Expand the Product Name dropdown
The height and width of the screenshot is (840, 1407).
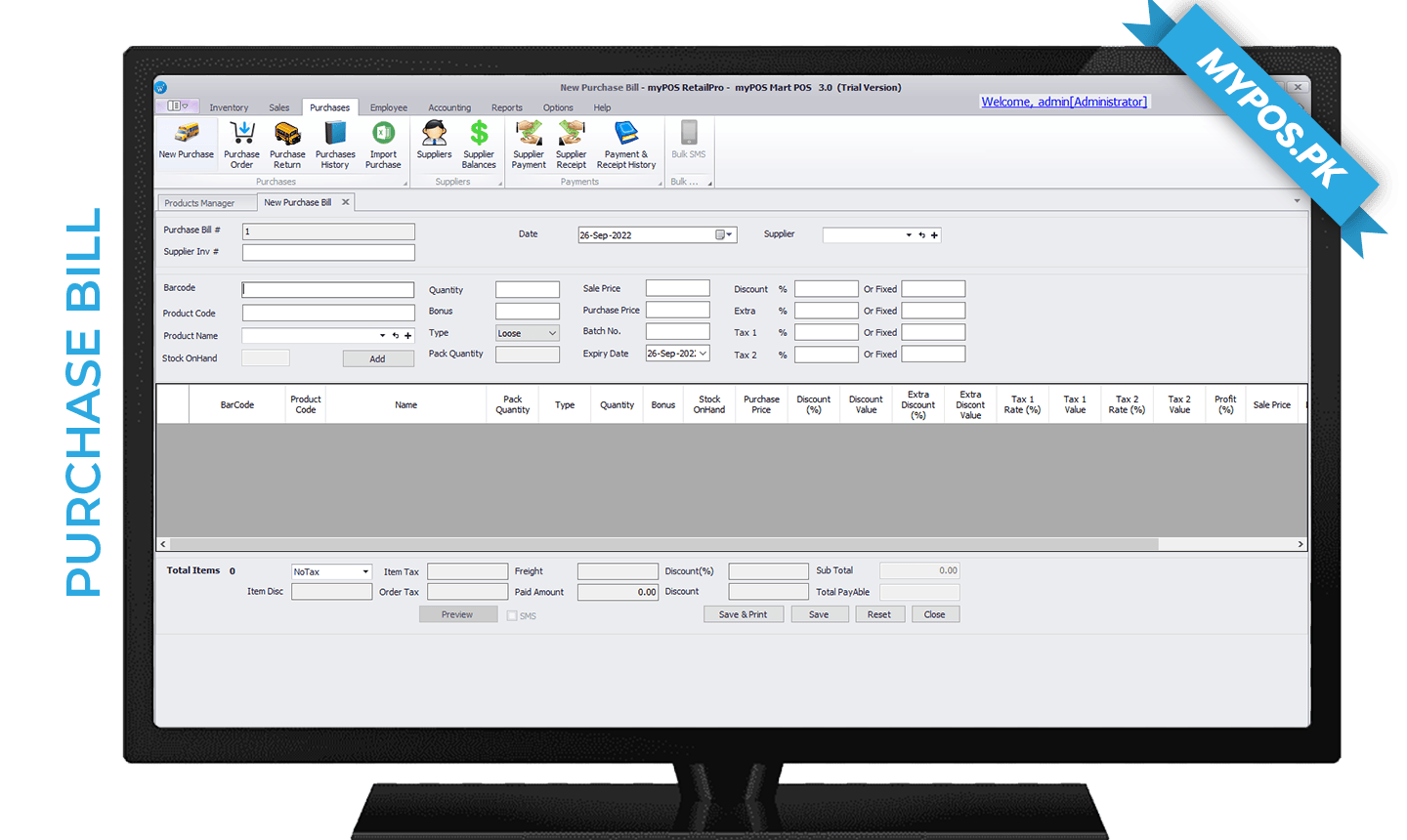(x=382, y=336)
